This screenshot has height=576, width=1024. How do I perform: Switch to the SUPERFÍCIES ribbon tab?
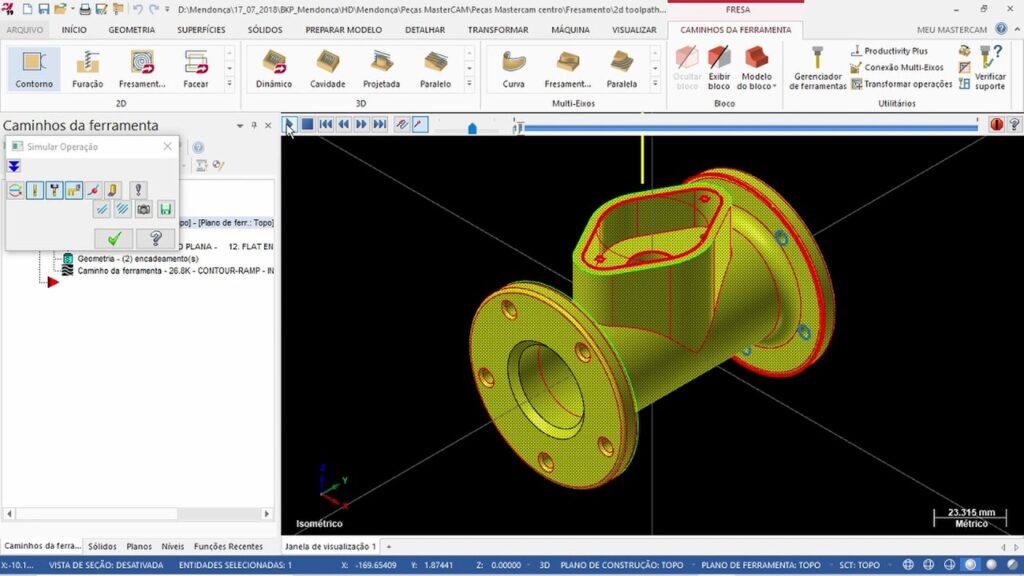201,30
